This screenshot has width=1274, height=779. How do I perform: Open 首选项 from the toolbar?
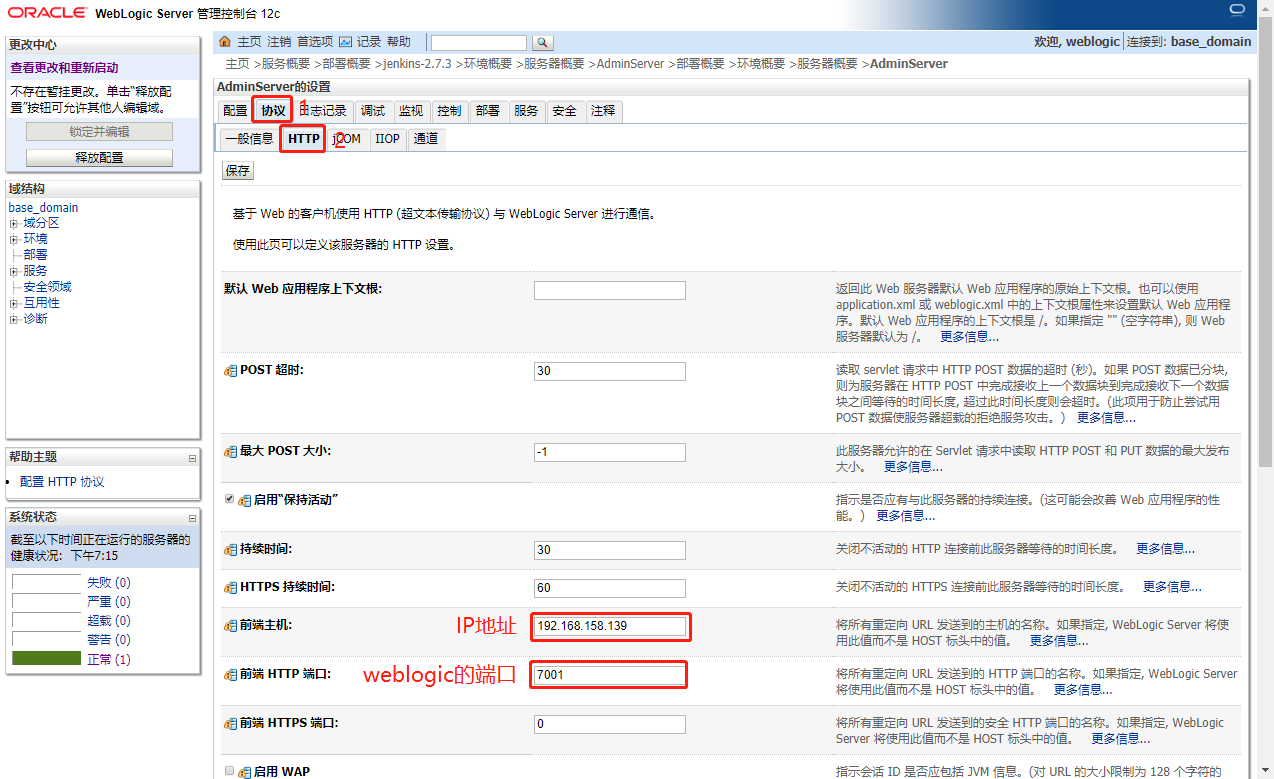315,42
